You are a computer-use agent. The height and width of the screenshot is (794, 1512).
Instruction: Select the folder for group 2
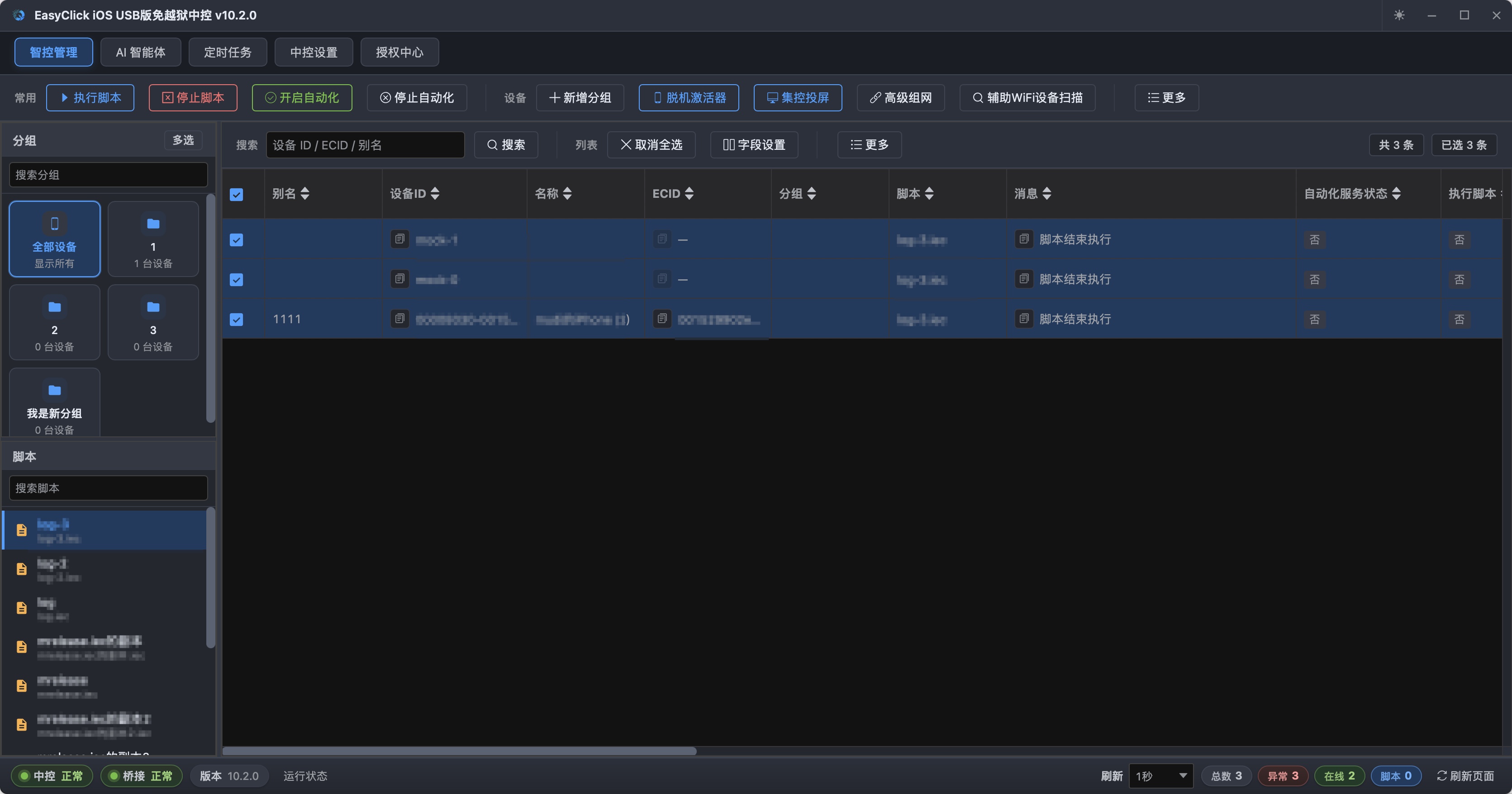pos(55,322)
